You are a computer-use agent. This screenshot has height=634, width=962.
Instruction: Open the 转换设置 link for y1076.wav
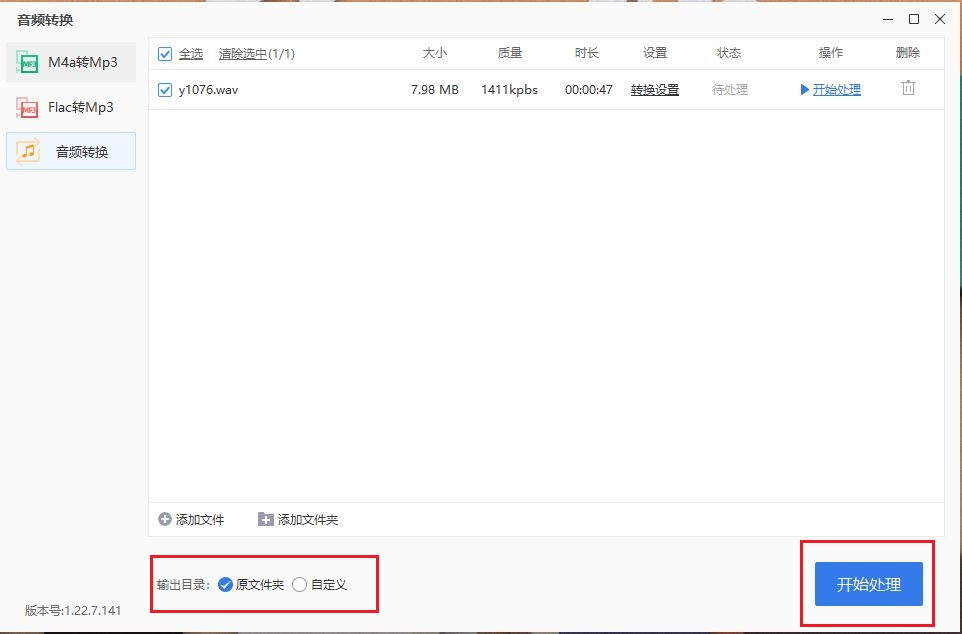654,90
